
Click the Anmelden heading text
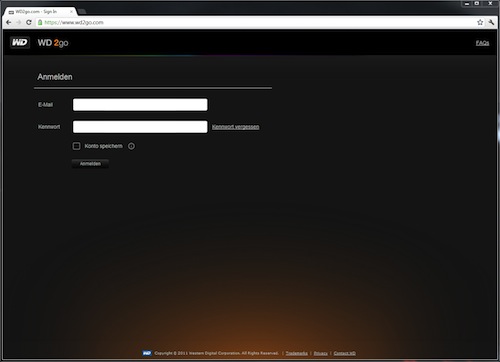point(55,77)
